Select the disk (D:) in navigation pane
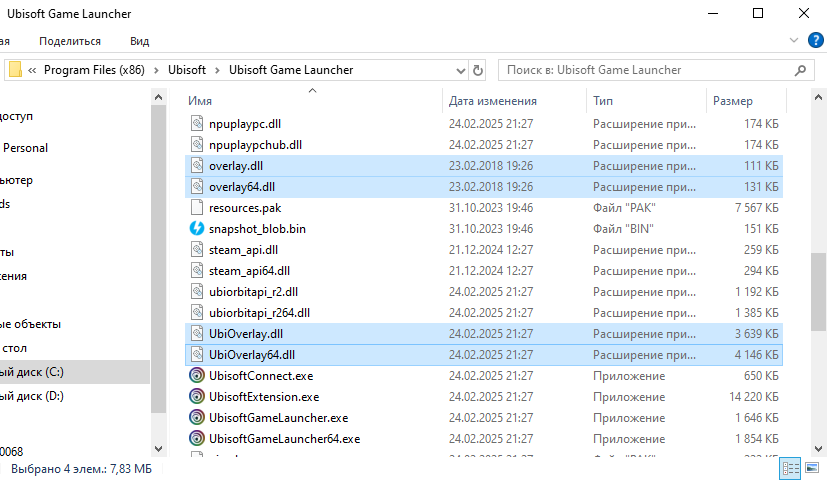Screen dimensions: 828x480 [x=32, y=396]
